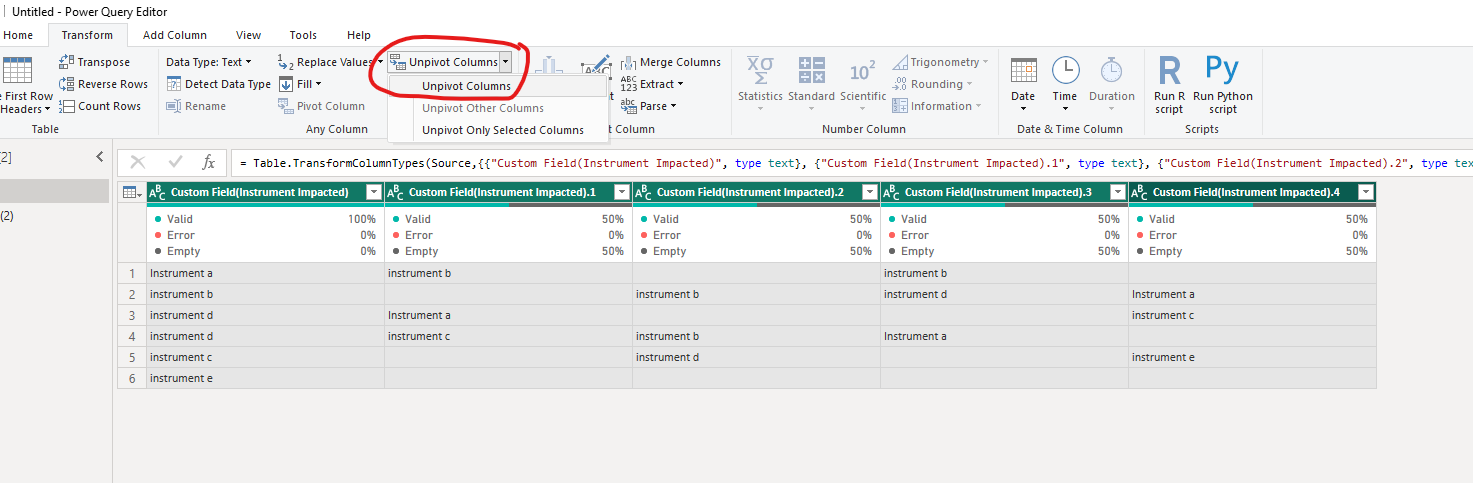The image size is (1473, 483).
Task: Click the Duration stopwatch icon
Action: click(x=1111, y=70)
